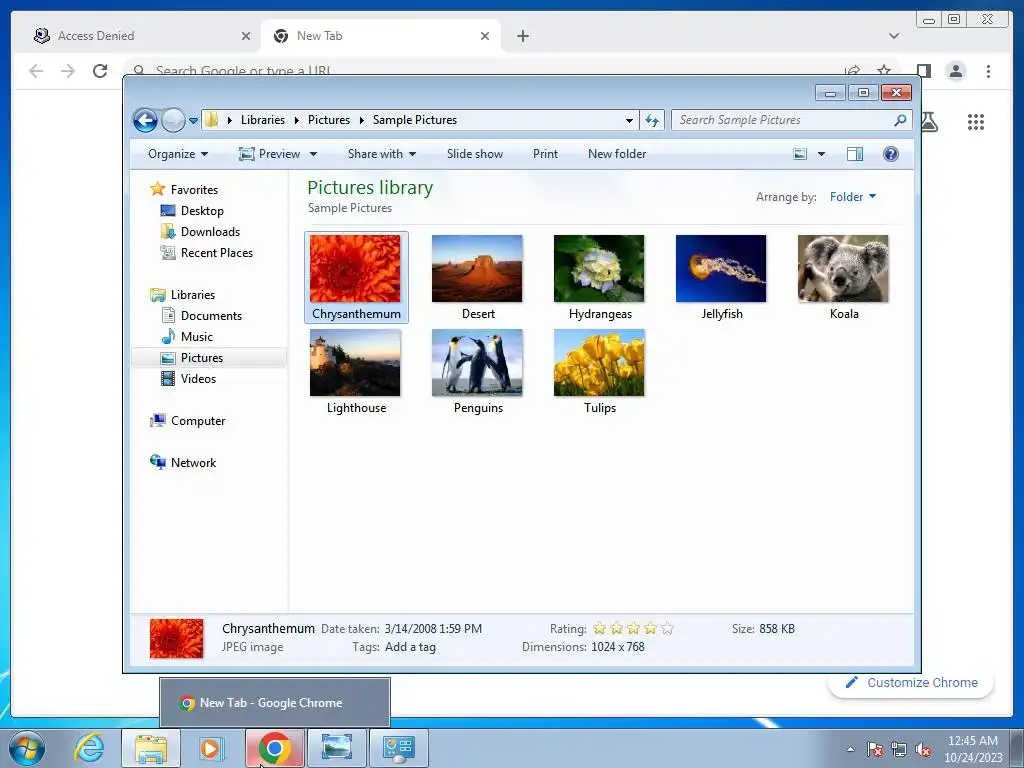Show hidden system tray icons

click(850, 749)
